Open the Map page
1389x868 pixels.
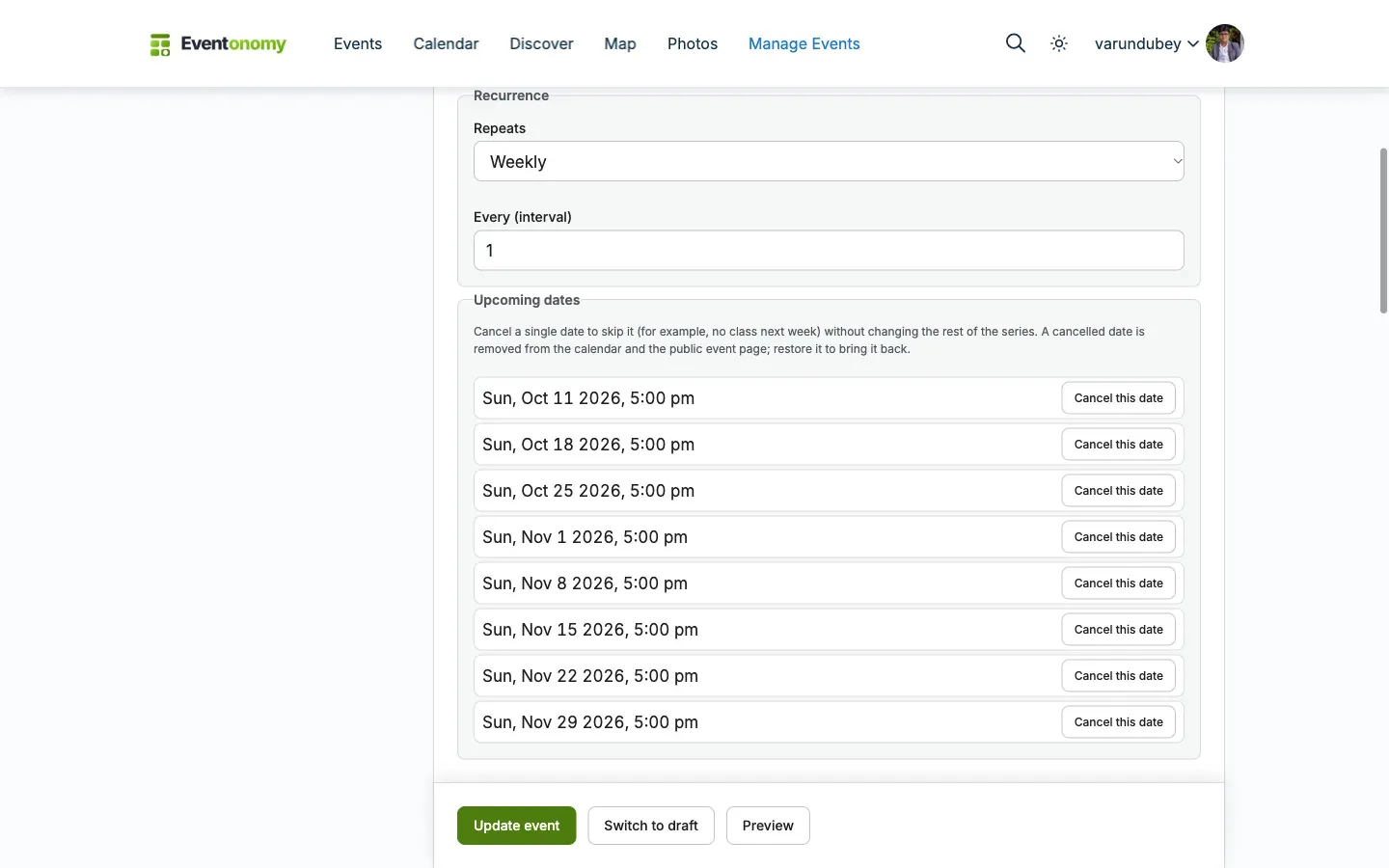(x=620, y=43)
